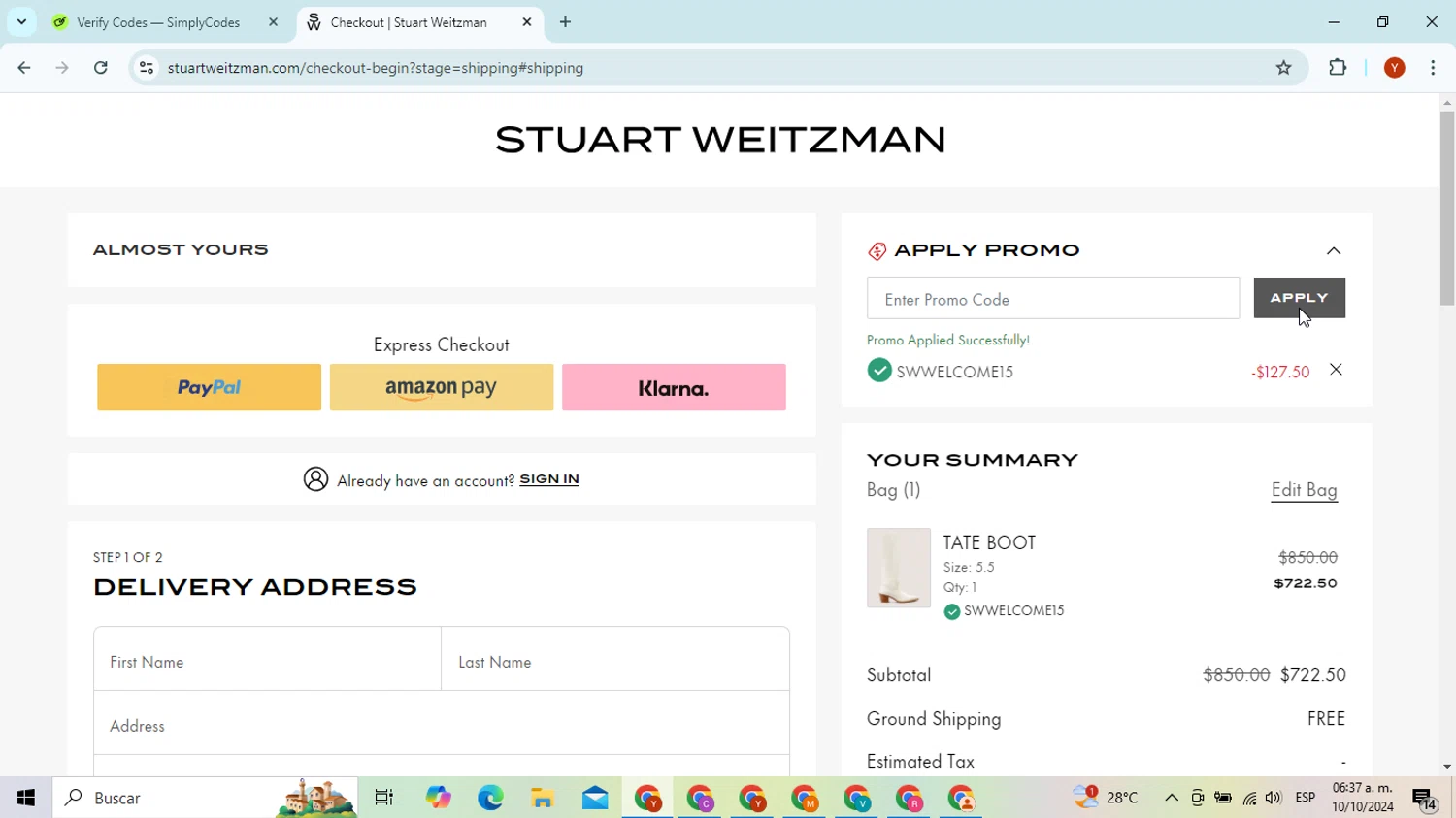The width and height of the screenshot is (1456, 818).
Task: Click green checkmark next to SWWELCOME15 promo
Action: 879,371
